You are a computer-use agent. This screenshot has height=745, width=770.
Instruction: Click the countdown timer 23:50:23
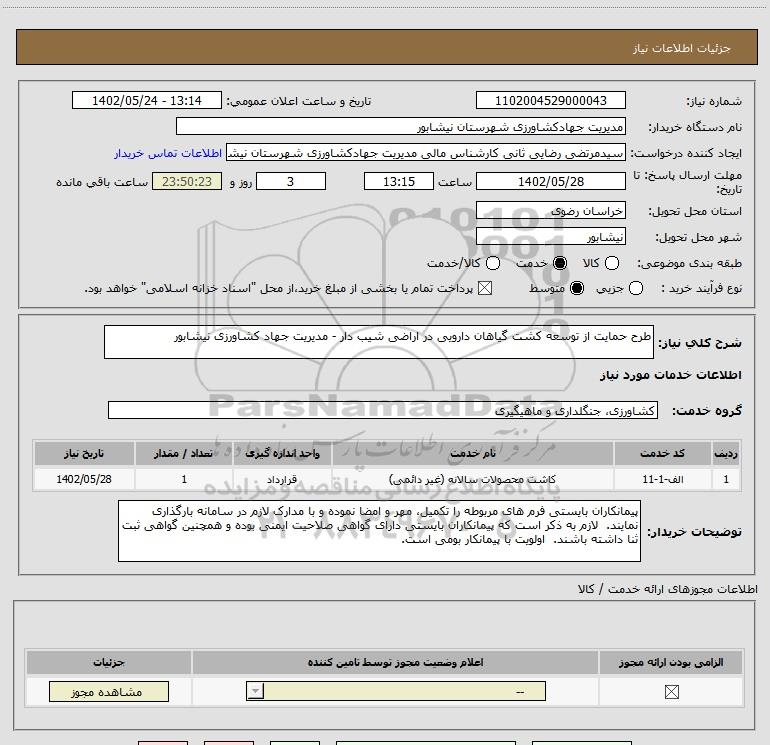(187, 181)
